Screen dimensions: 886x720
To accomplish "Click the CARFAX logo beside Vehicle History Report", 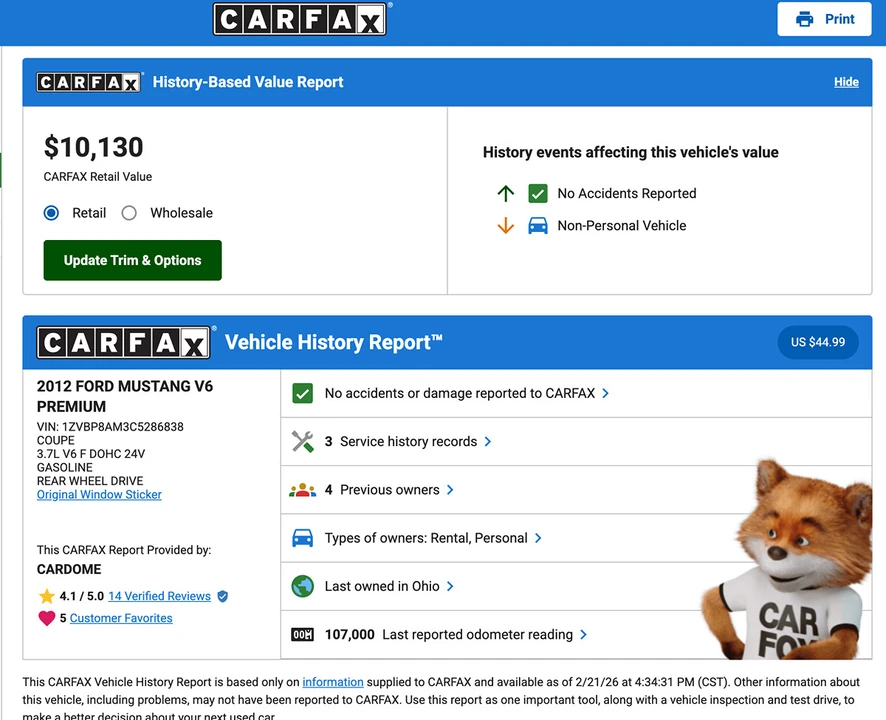I will tap(123, 342).
